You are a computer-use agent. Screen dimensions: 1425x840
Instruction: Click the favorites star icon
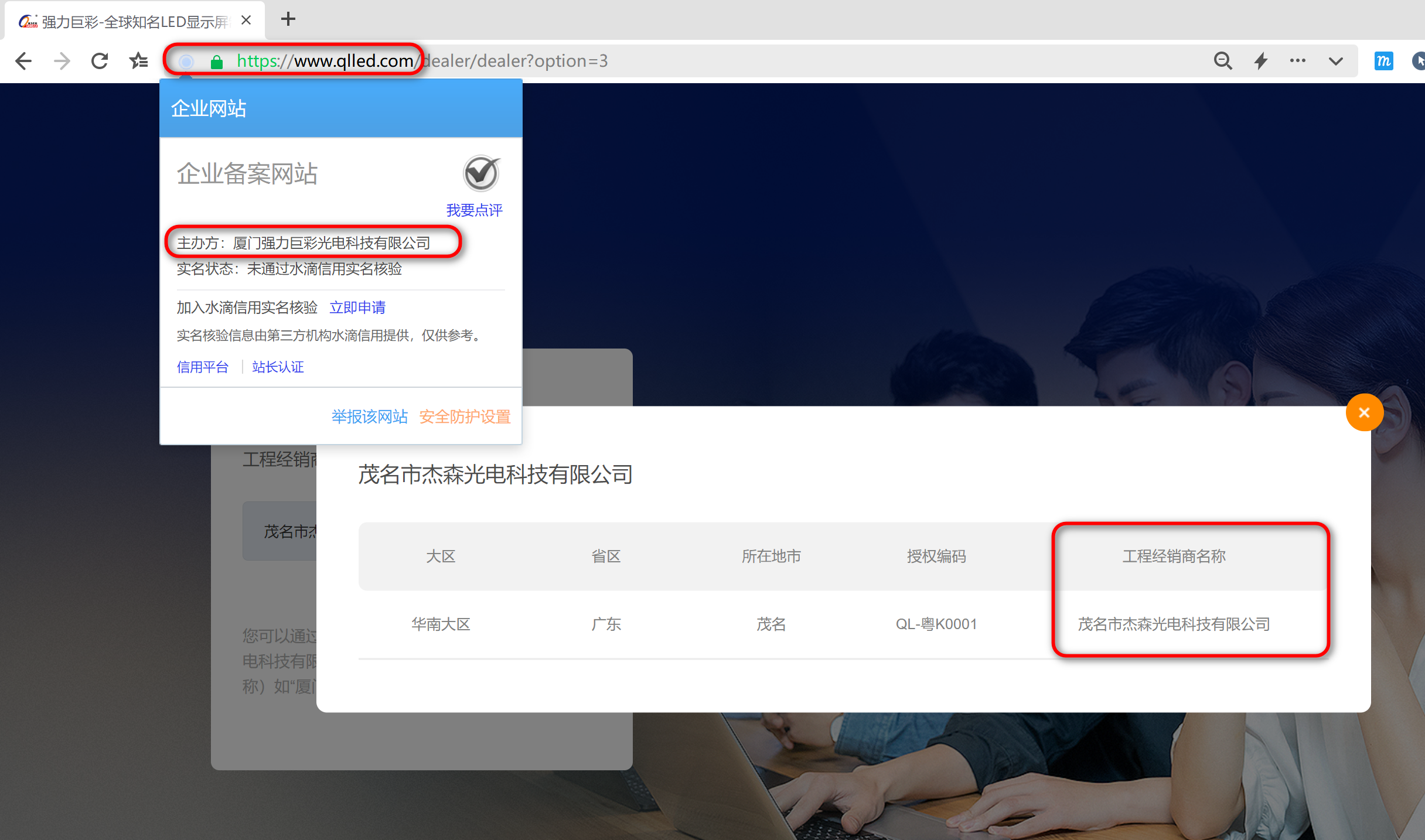pyautogui.click(x=139, y=61)
